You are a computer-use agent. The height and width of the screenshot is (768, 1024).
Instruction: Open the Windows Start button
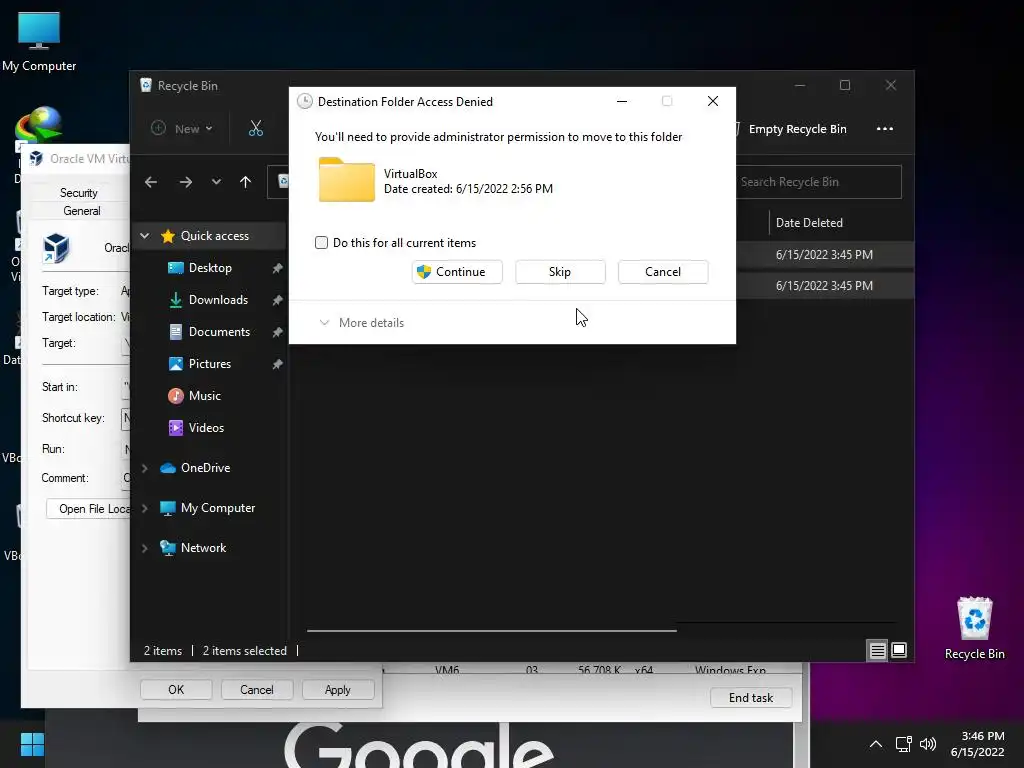(32, 744)
